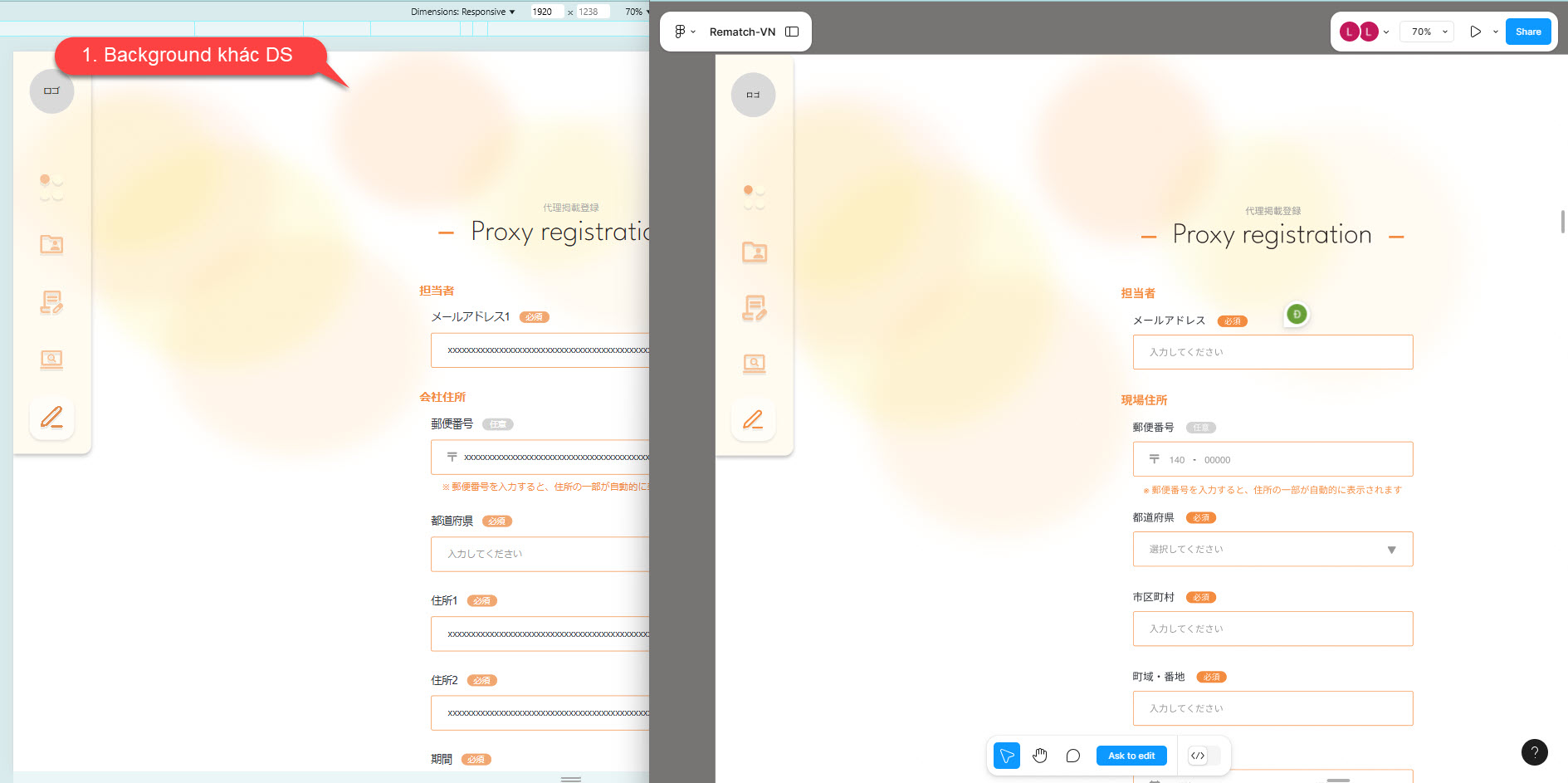This screenshot has height=783, width=1568.
Task: Select the Move cursor tool in Figma
Action: click(1006, 756)
